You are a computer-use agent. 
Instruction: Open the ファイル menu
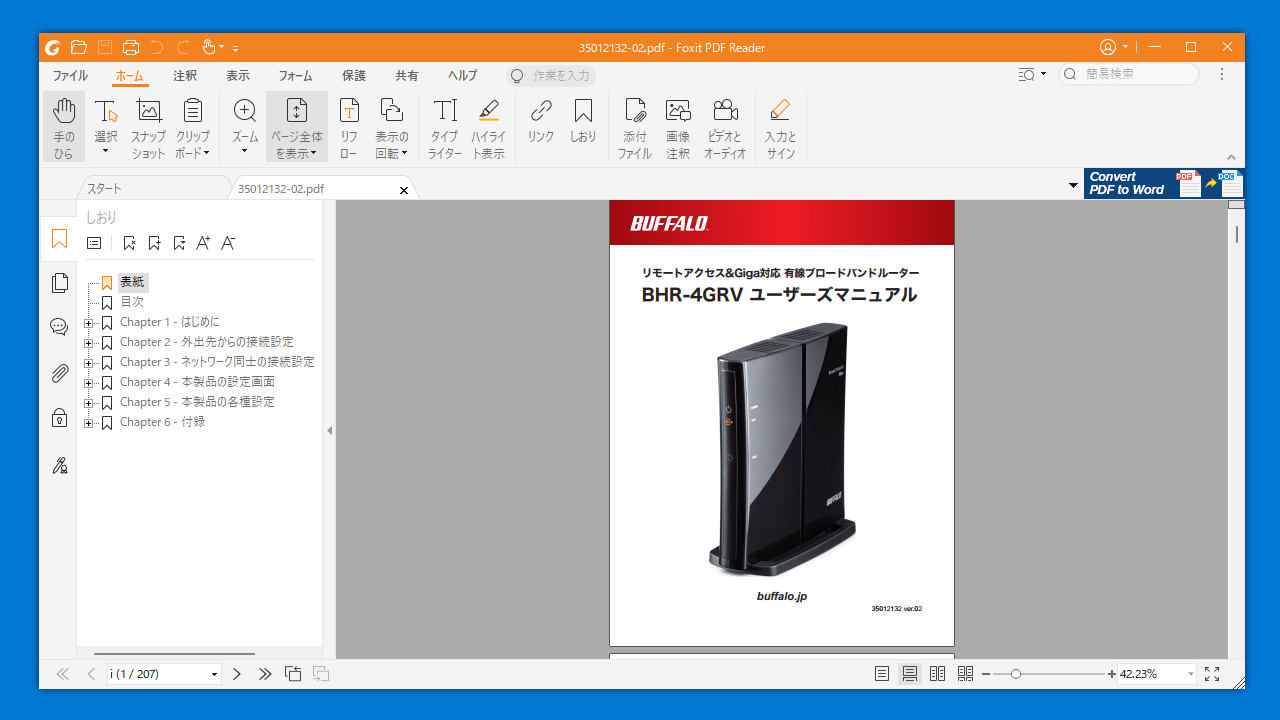tap(70, 76)
